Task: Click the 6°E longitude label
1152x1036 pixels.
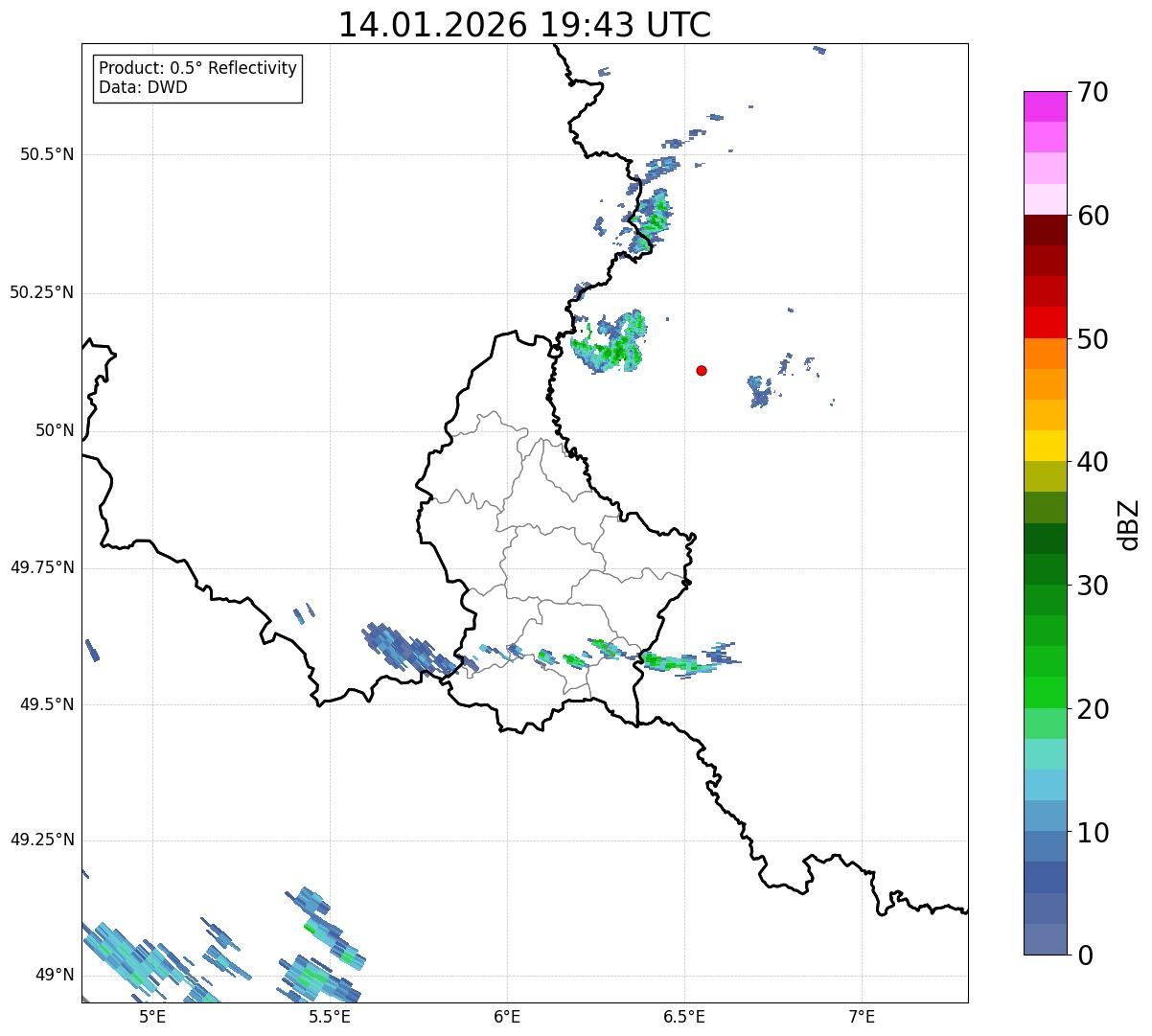Action: pyautogui.click(x=507, y=1016)
